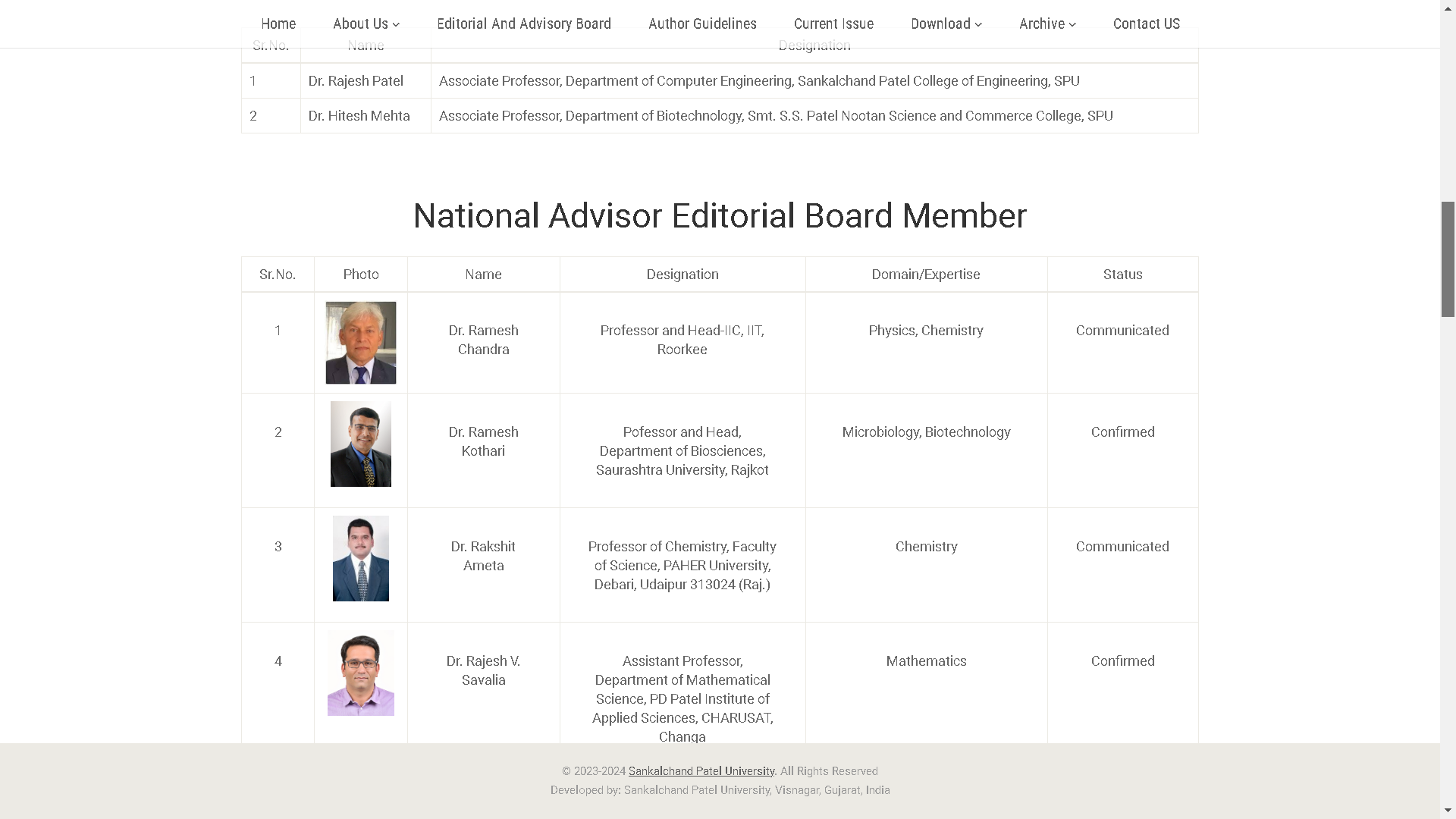Click Dr. Rakshit Ameta's photo
Viewport: 1456px width, 819px height.
361,559
